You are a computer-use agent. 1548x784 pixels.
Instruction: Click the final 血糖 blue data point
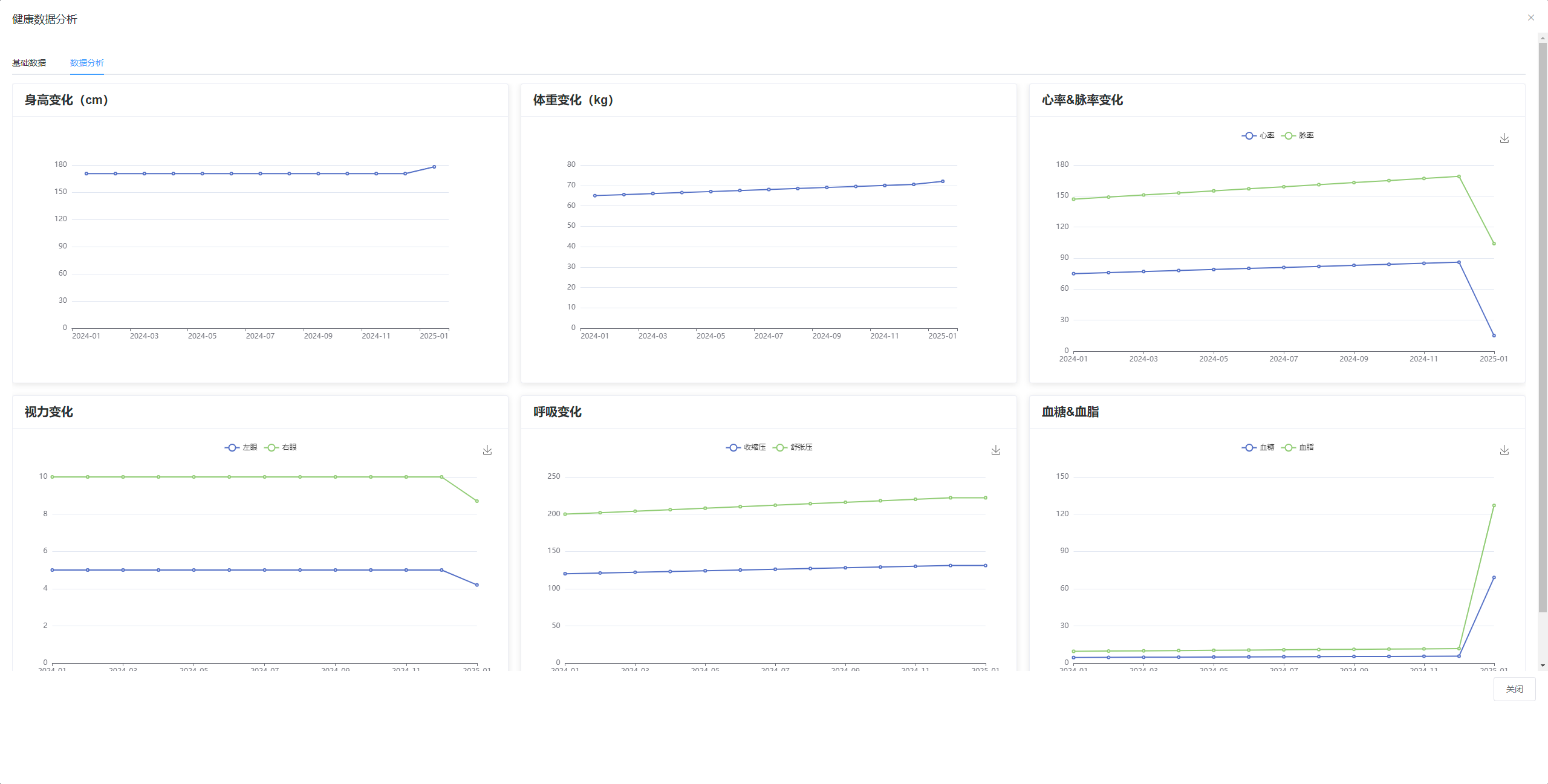click(1494, 578)
